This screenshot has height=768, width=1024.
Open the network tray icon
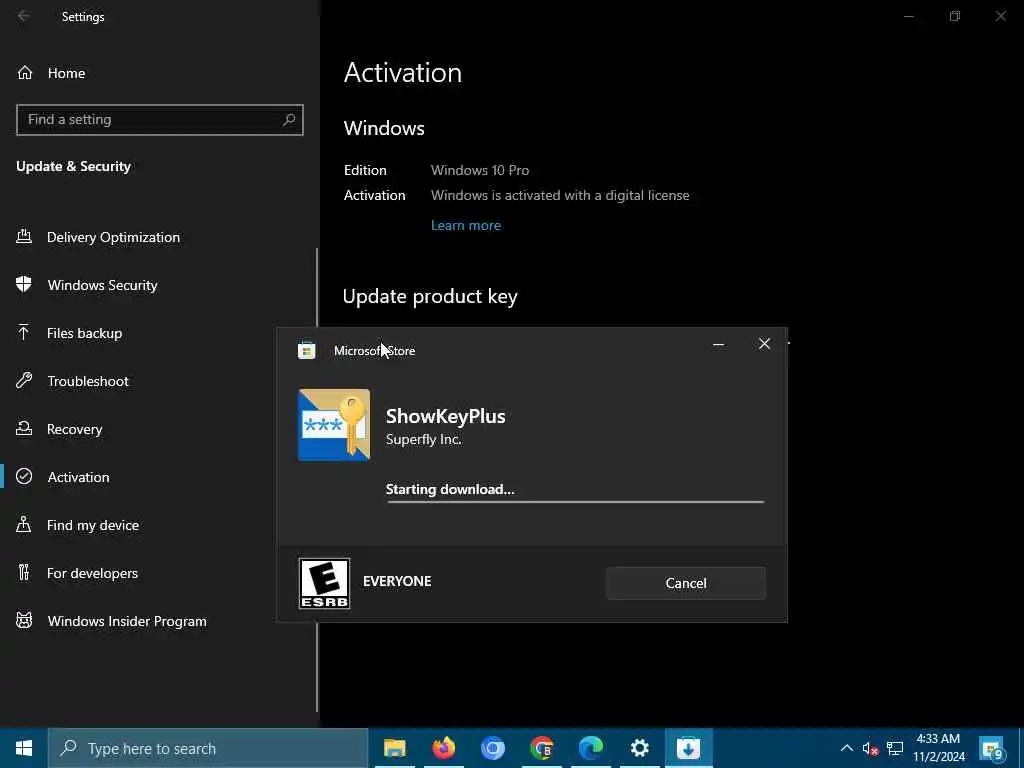click(895, 748)
